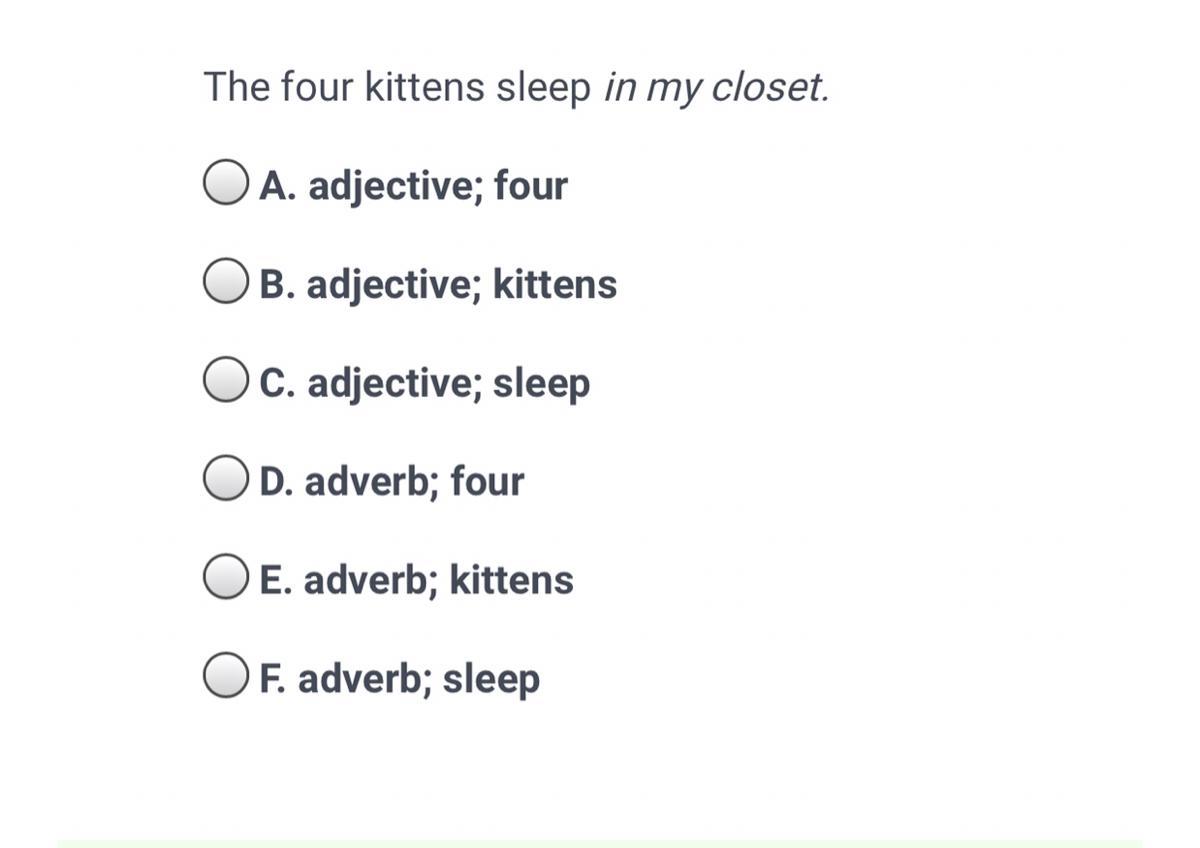Click the word 'four' in the question sentence
The width and height of the screenshot is (1200, 848).
[316, 87]
